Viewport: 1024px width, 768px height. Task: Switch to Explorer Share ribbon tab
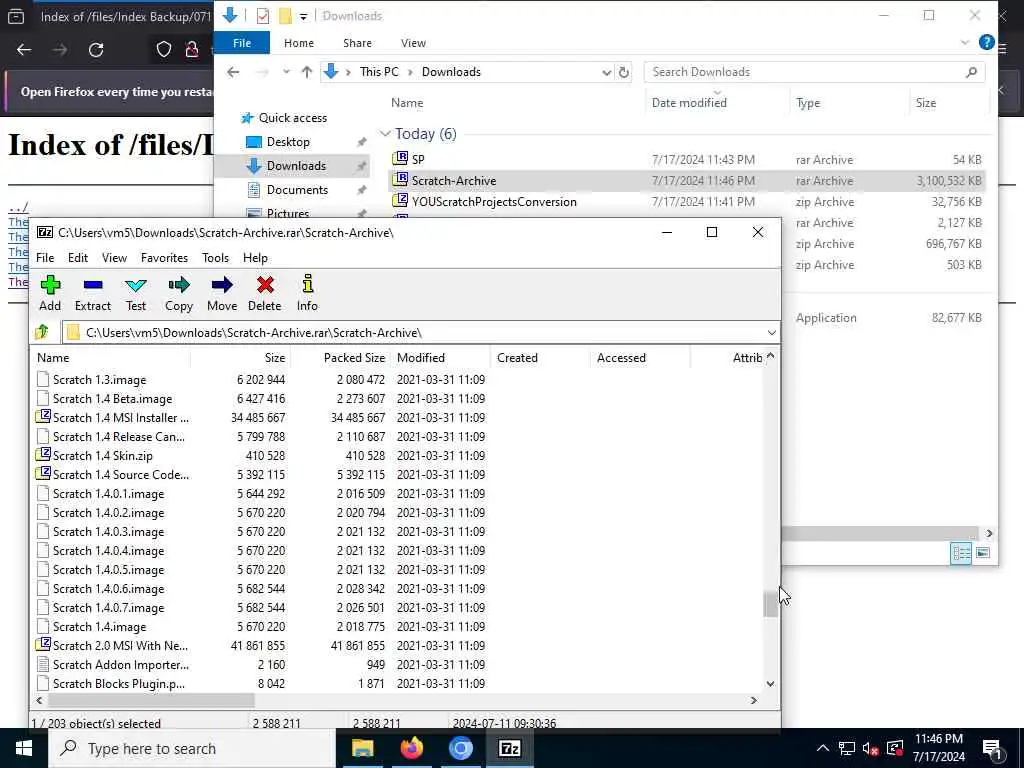pyautogui.click(x=357, y=43)
